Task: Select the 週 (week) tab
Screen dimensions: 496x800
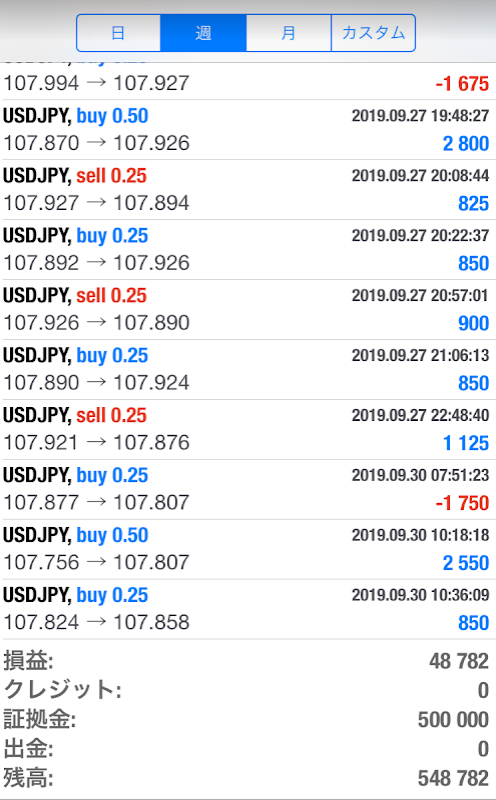Action: 203,33
